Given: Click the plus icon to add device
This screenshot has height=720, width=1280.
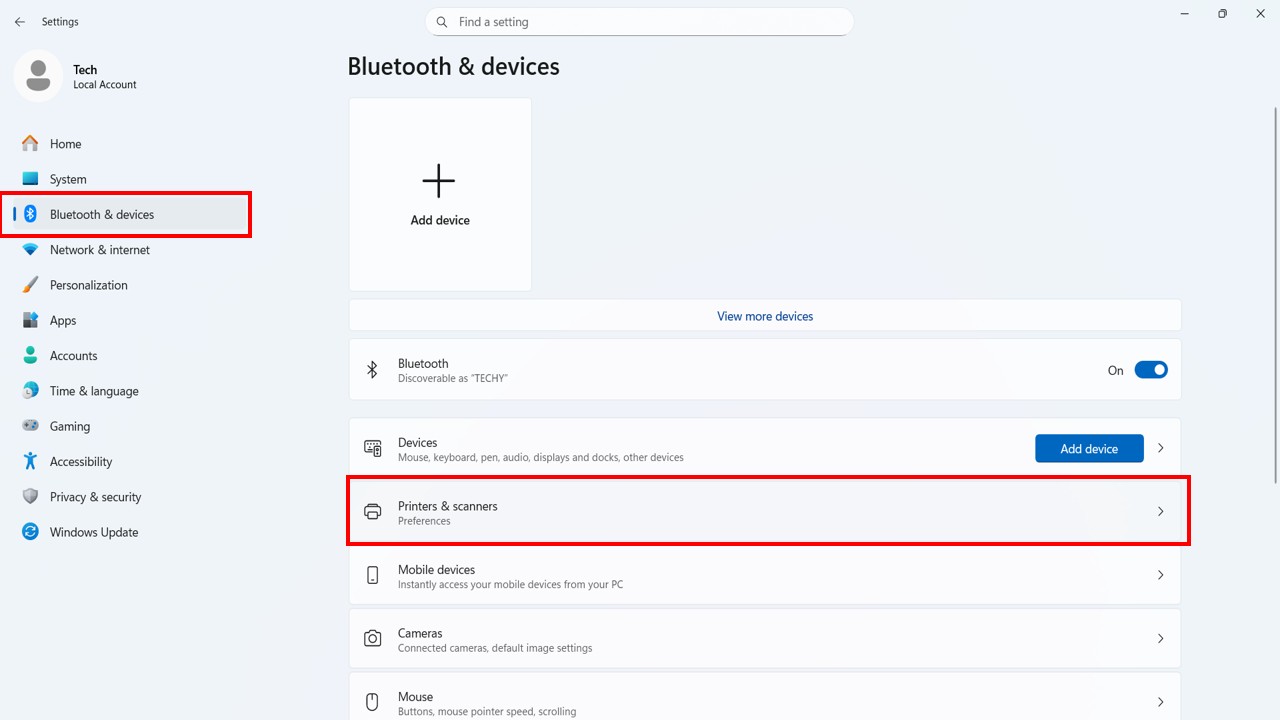Looking at the screenshot, I should pyautogui.click(x=439, y=181).
